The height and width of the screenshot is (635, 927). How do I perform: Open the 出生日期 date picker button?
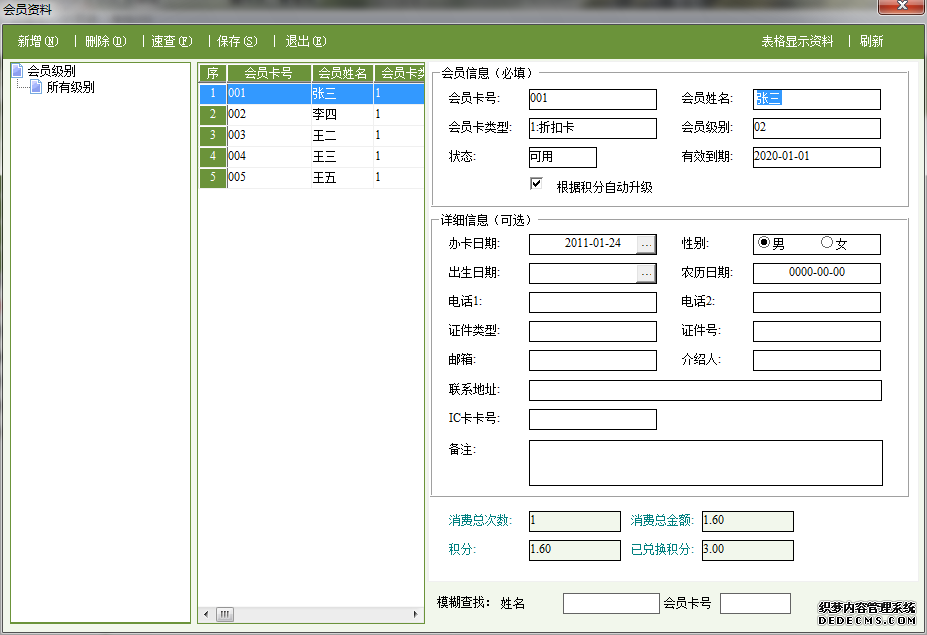click(646, 273)
